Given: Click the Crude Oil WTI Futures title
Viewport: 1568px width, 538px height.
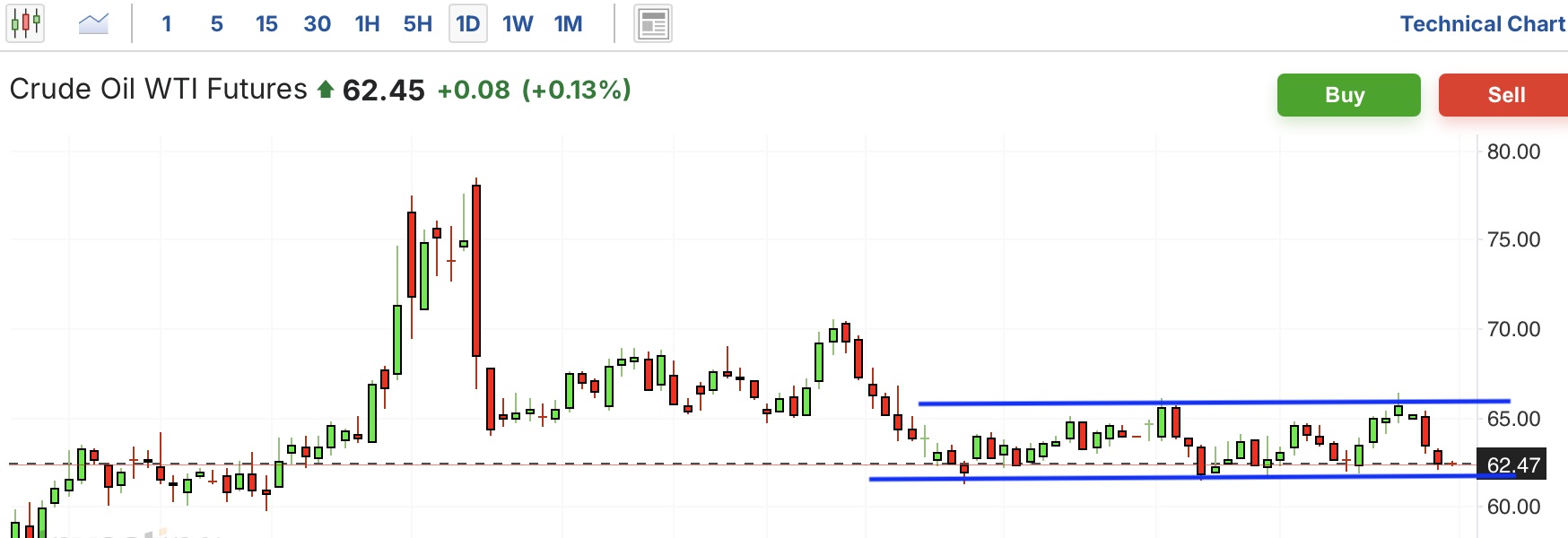Looking at the screenshot, I should click(x=158, y=90).
